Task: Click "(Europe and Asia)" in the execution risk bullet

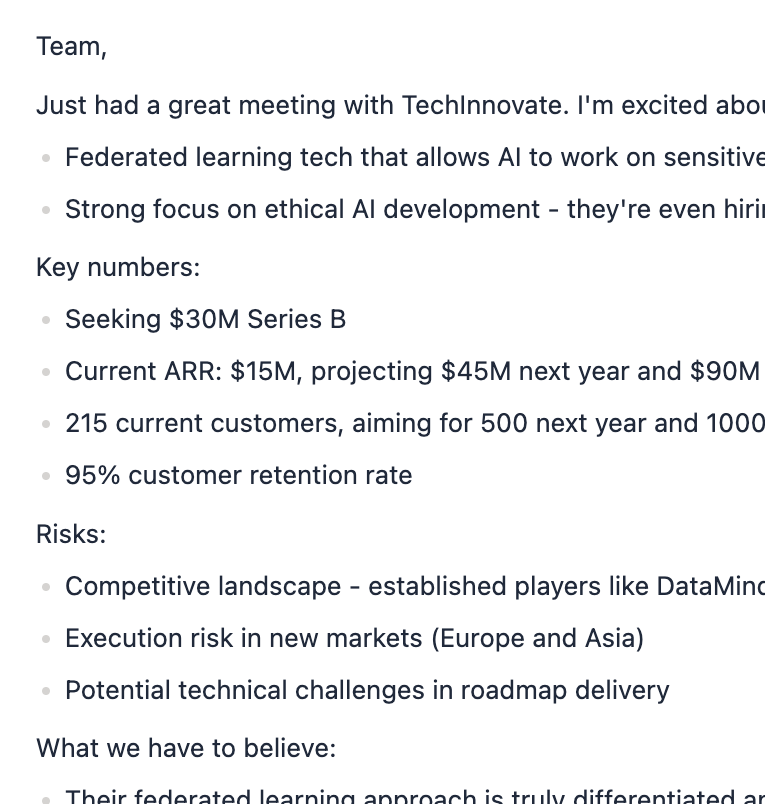Action: (x=537, y=638)
